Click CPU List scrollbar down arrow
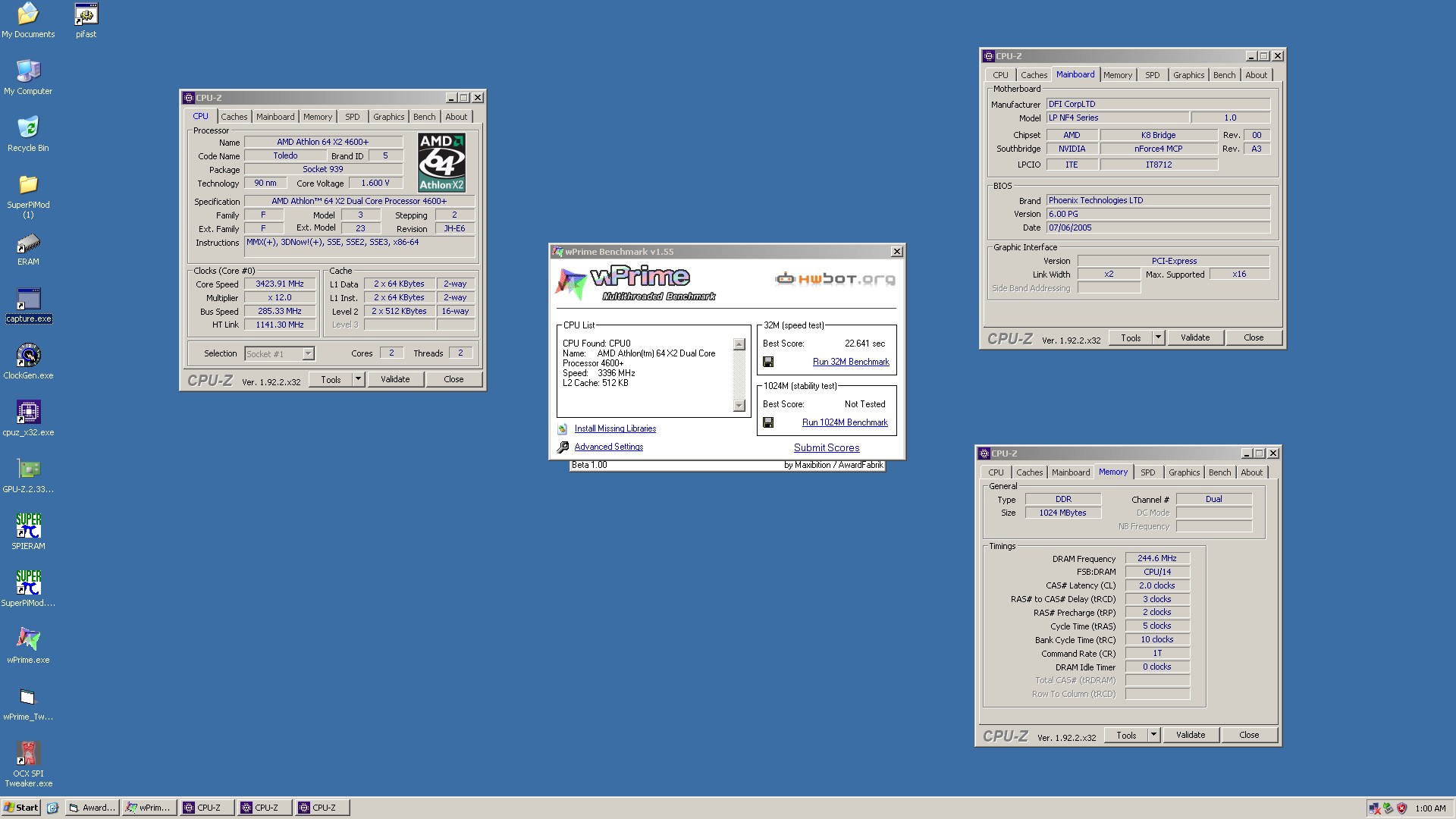1456x819 pixels. point(739,406)
